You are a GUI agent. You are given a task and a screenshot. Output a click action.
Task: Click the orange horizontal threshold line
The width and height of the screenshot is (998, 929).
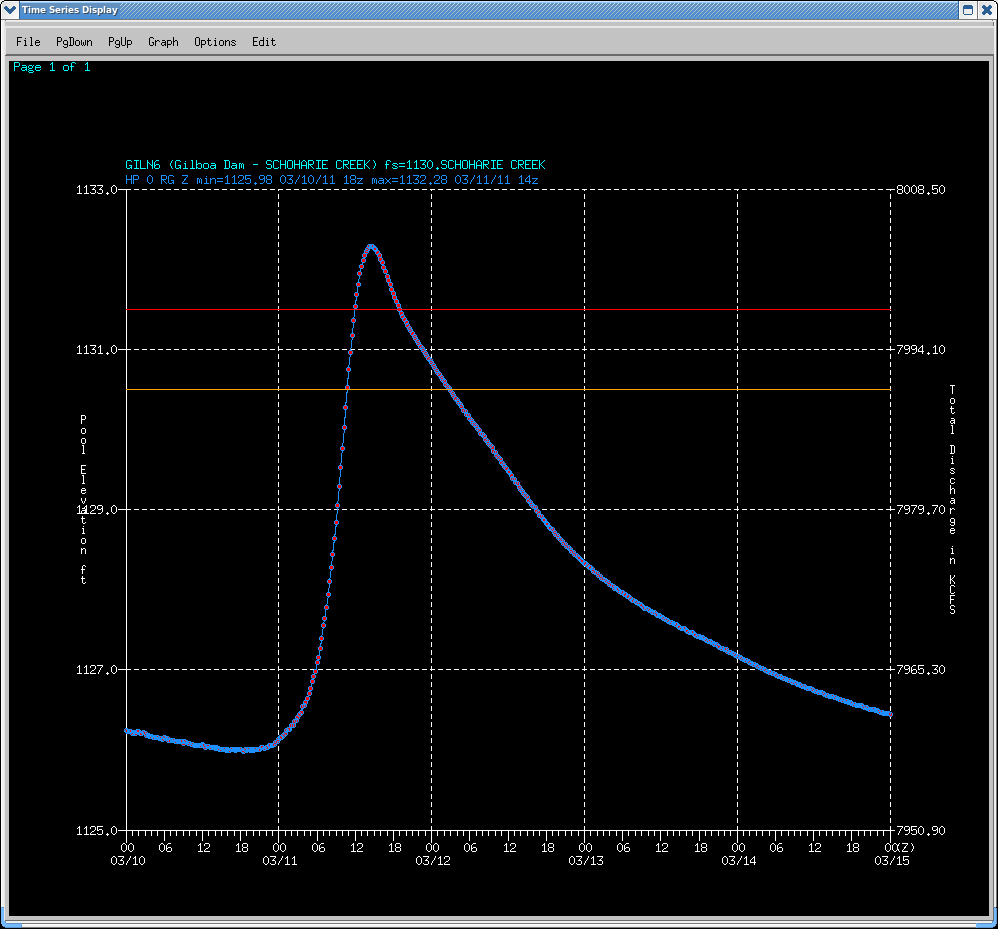click(x=509, y=389)
